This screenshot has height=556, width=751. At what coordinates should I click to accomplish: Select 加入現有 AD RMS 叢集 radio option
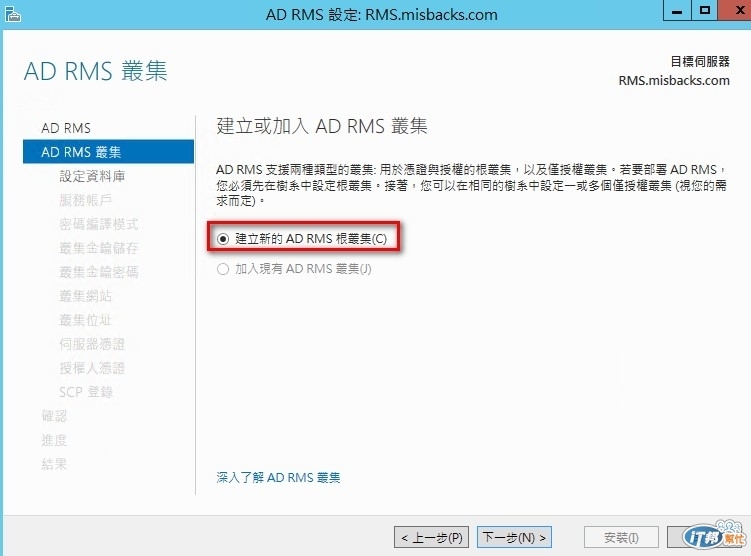coord(294,269)
